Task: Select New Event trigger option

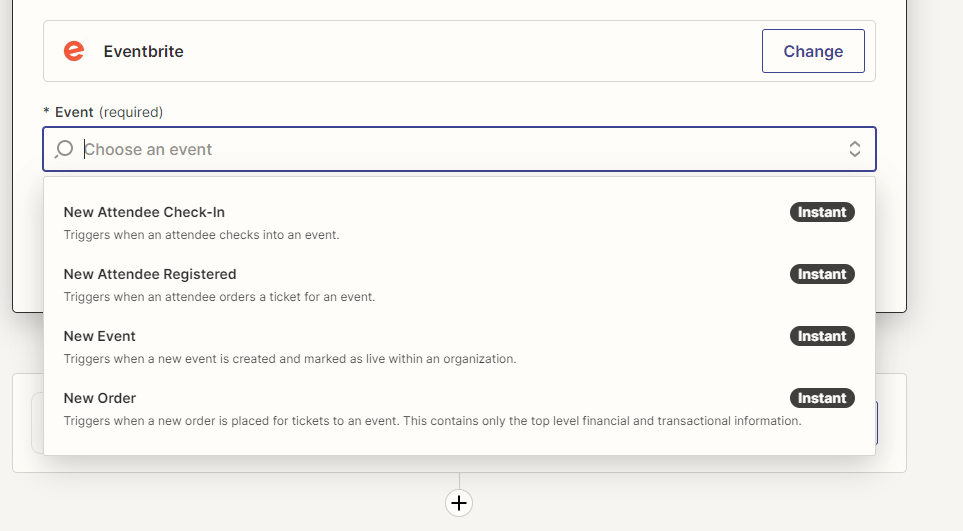Action: coord(459,347)
